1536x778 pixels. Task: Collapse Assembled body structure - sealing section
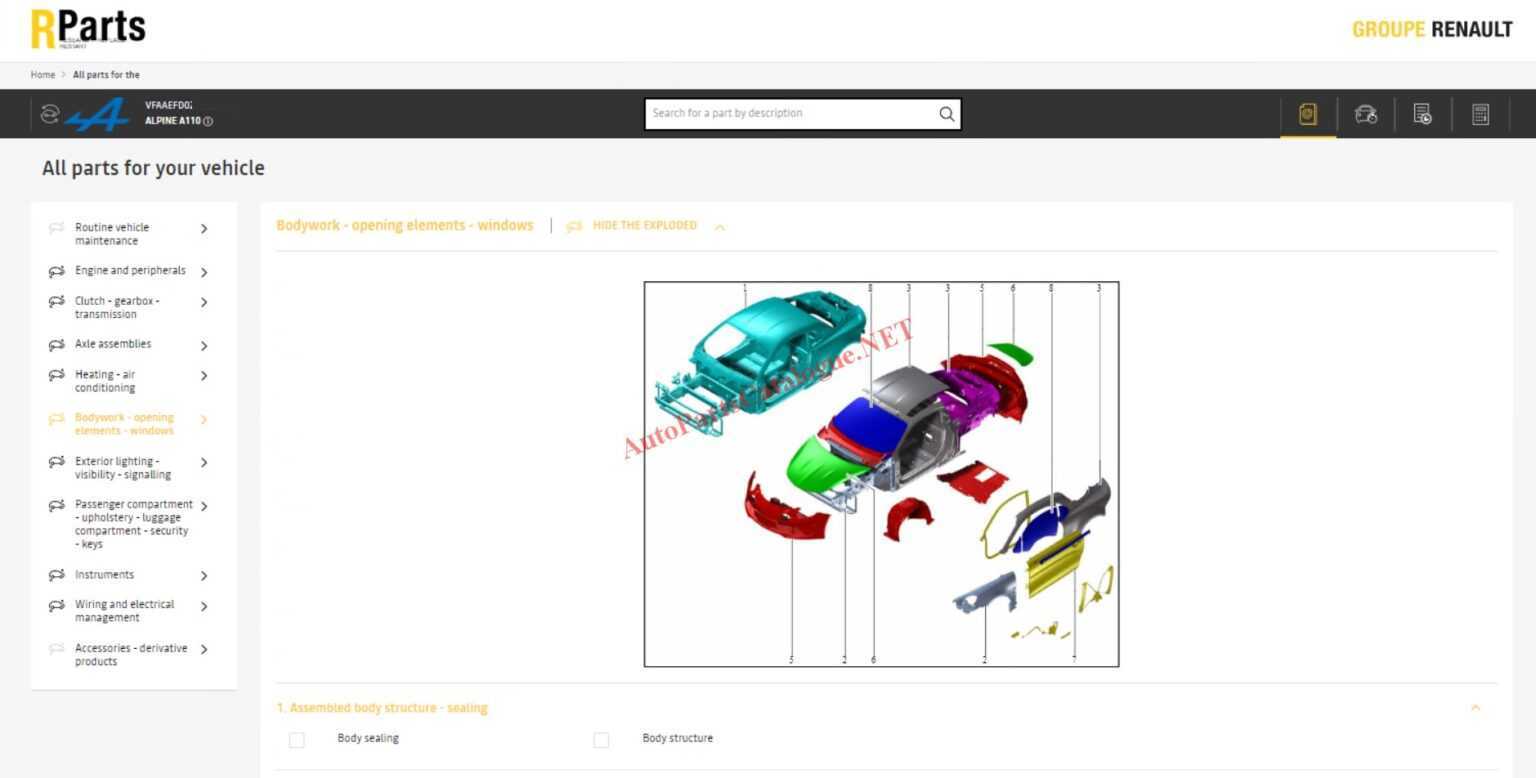pyautogui.click(x=1475, y=708)
